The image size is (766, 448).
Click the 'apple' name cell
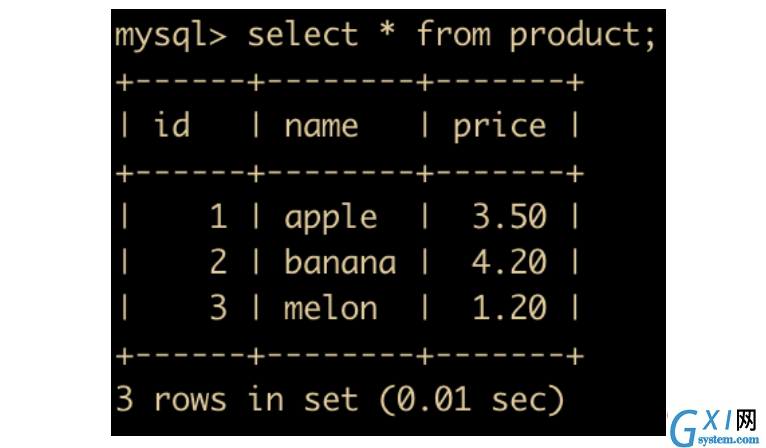(x=331, y=218)
